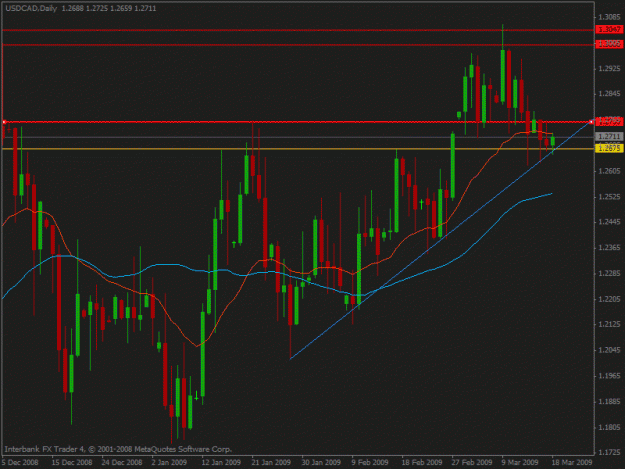Screen dimensions: 625x469
Task: Click the 1.1805 price axis label
Action: pos(609,427)
